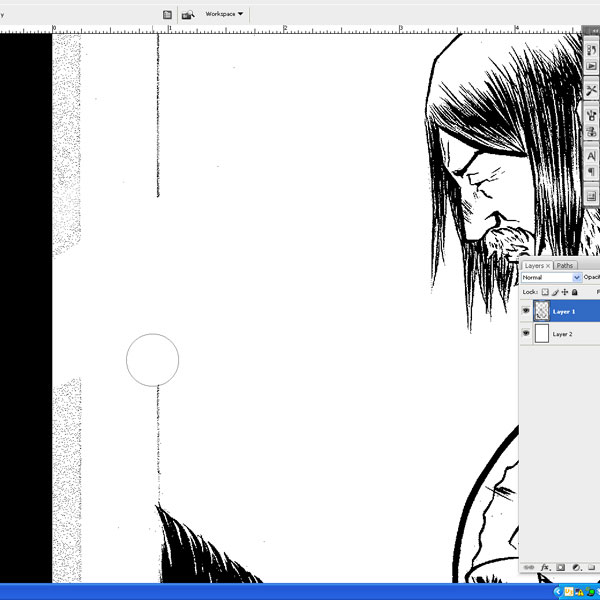The image size is (600, 600).
Task: Toggle visibility of Layer 2
Action: pyautogui.click(x=526, y=333)
